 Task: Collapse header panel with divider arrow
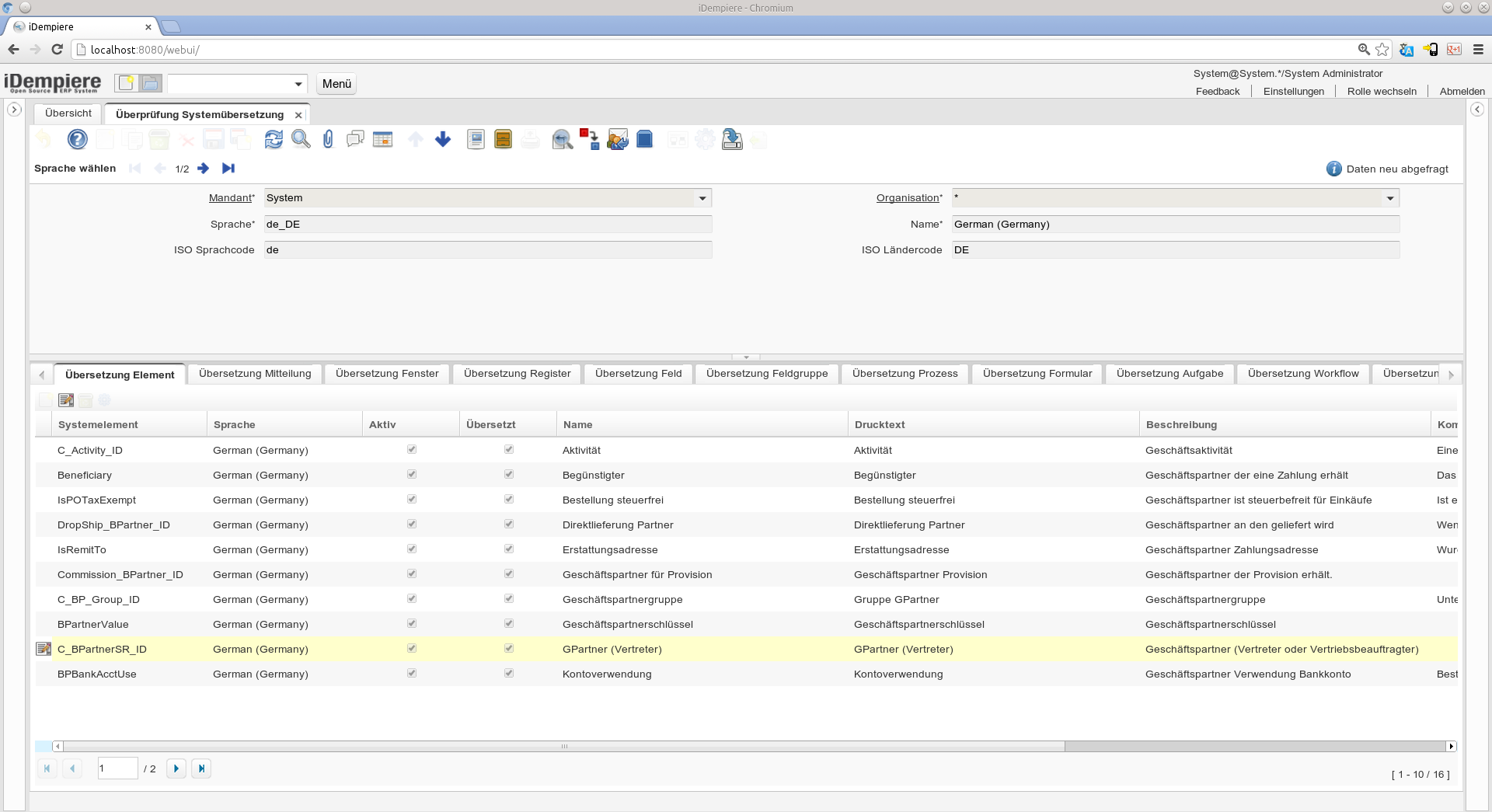coord(746,357)
